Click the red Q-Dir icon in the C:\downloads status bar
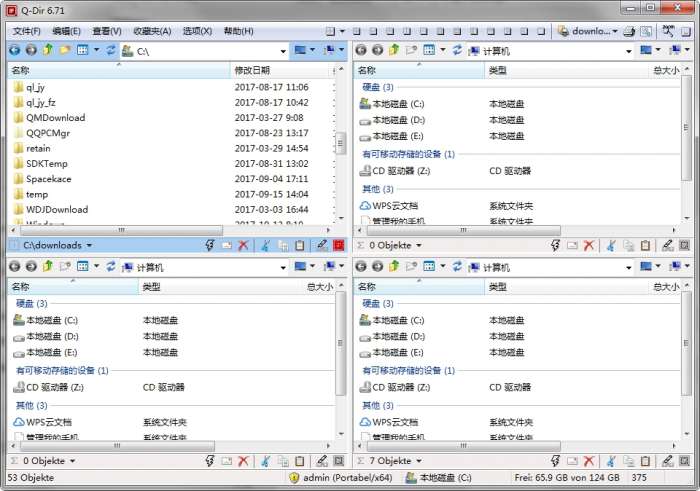The height and width of the screenshot is (491, 700). pyautogui.click(x=339, y=245)
